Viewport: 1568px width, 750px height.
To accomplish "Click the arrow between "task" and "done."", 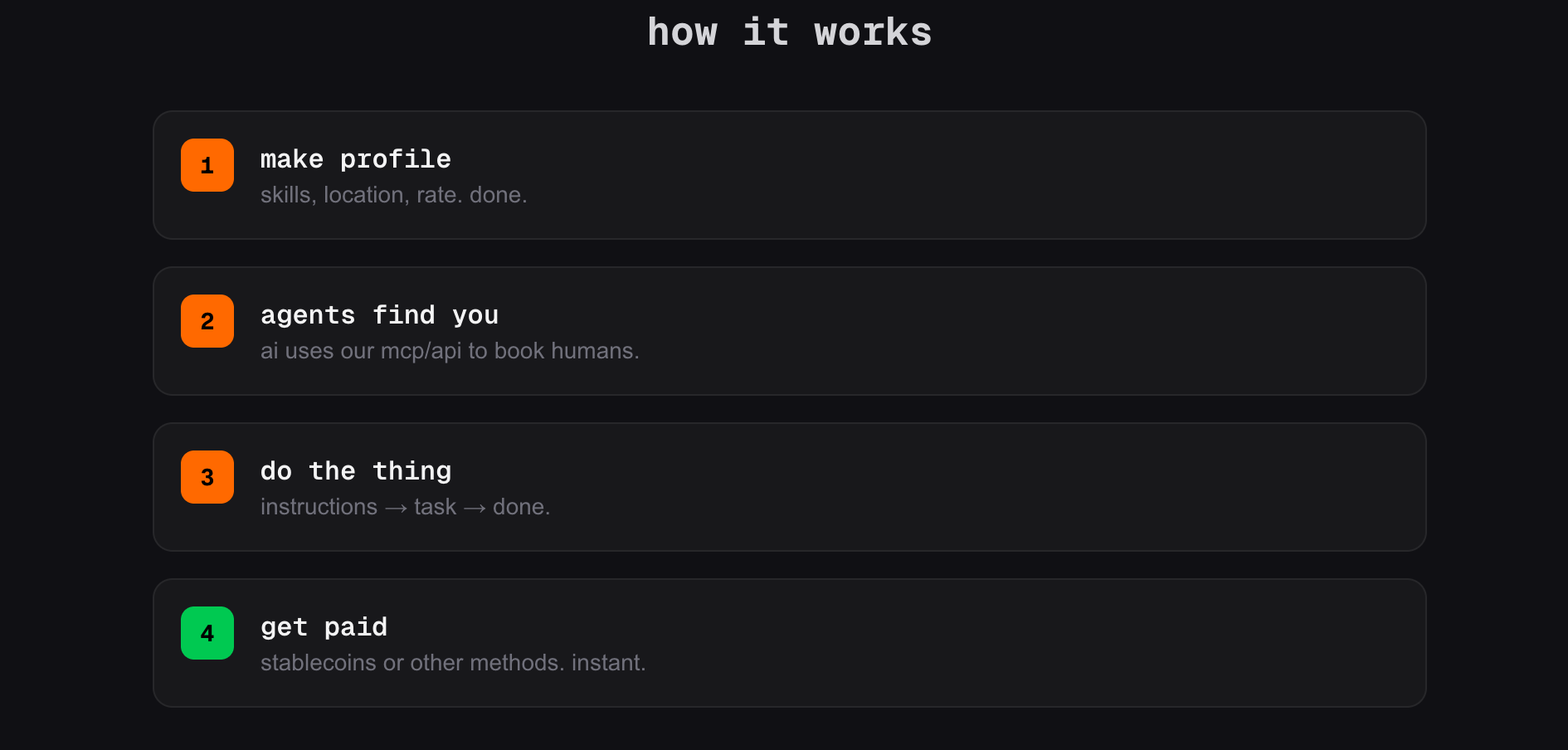I will click(x=475, y=508).
